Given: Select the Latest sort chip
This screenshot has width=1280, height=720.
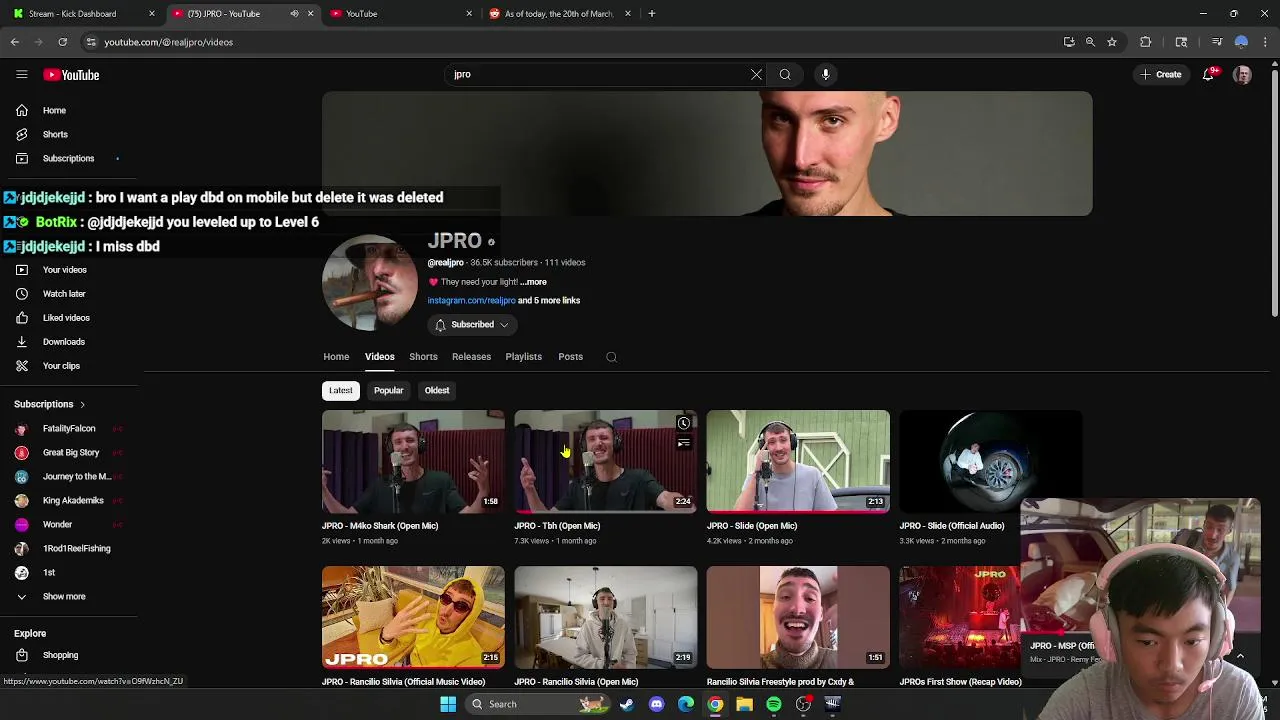Looking at the screenshot, I should point(341,391).
